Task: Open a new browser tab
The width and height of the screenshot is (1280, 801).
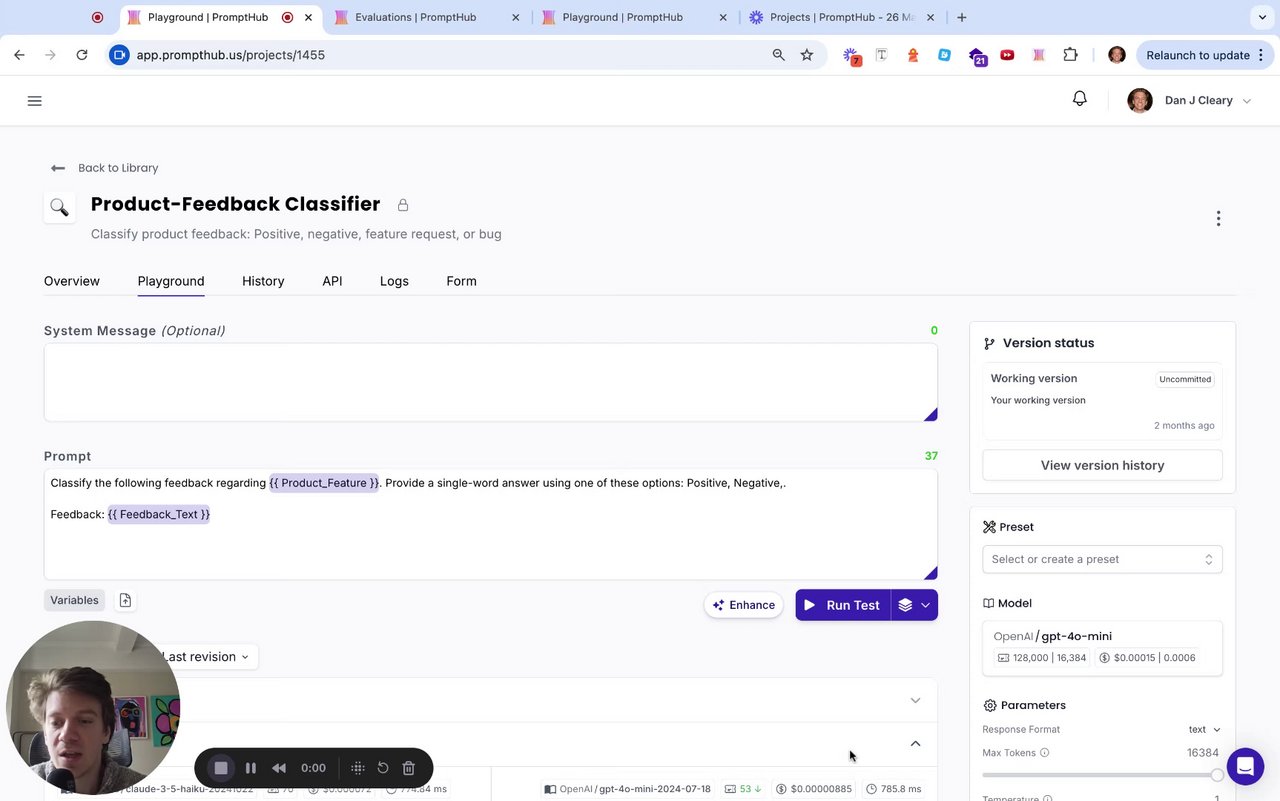Action: [x=961, y=17]
